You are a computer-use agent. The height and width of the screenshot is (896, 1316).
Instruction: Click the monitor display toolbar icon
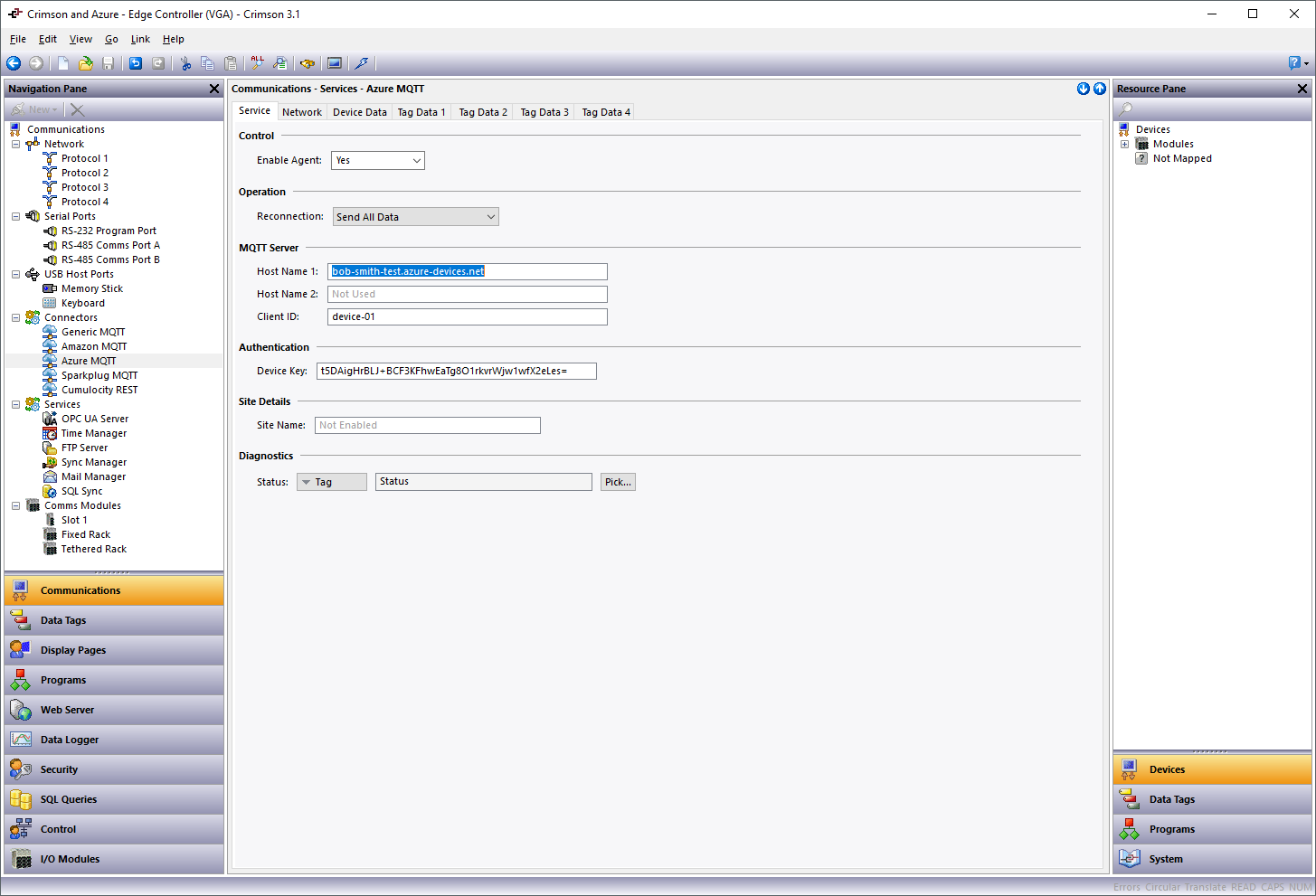pos(335,63)
